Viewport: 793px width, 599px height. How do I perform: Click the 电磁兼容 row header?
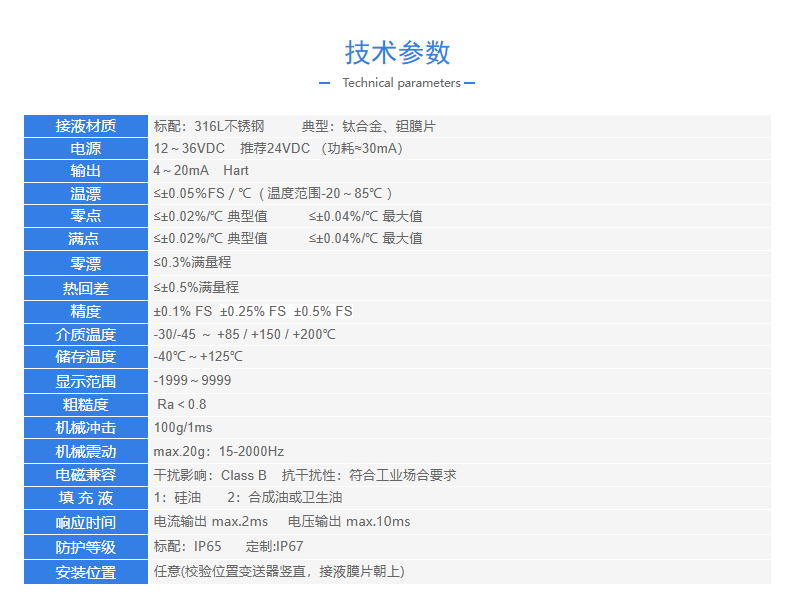[x=86, y=475]
